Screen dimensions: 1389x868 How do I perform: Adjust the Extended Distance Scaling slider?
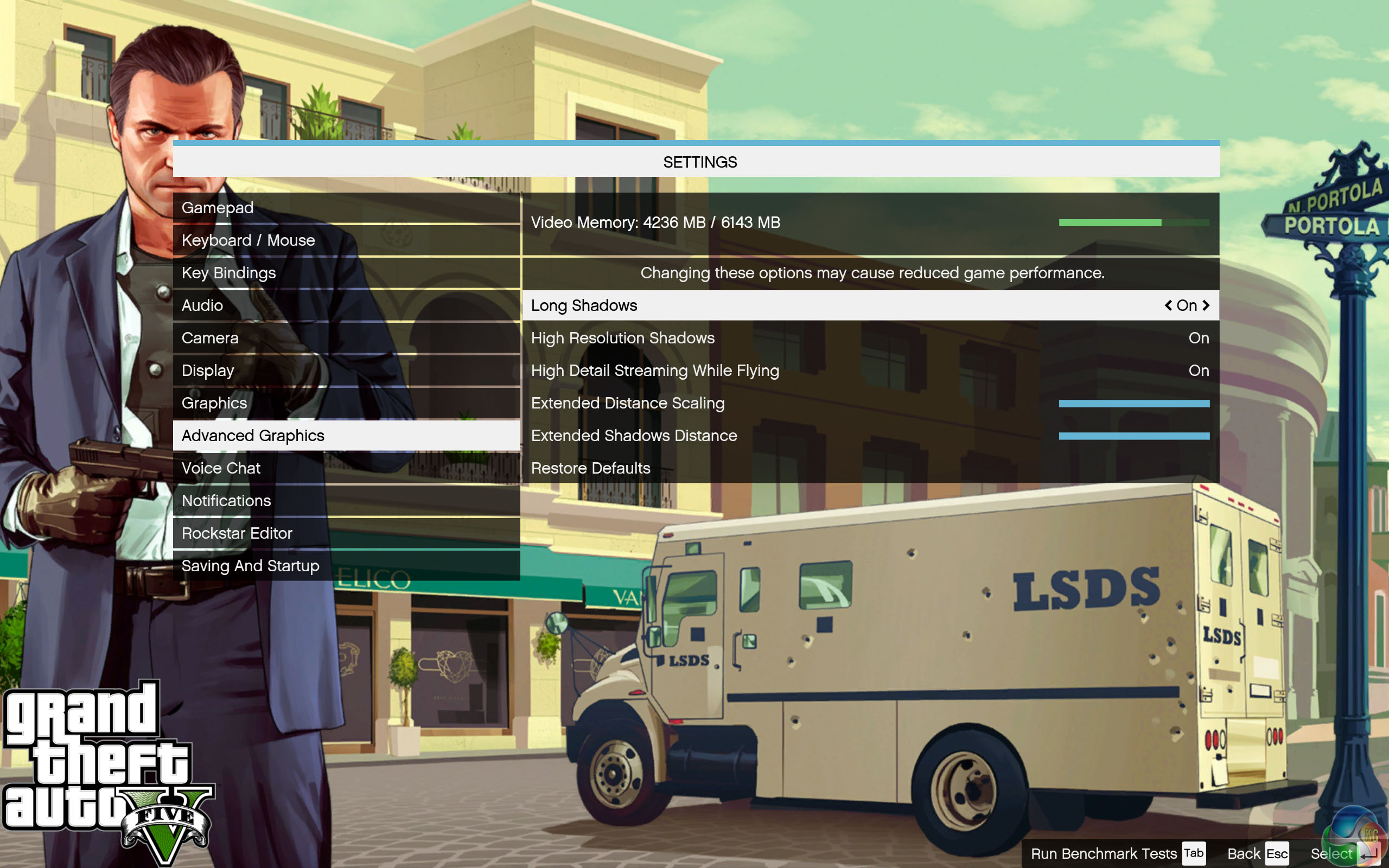point(1133,404)
